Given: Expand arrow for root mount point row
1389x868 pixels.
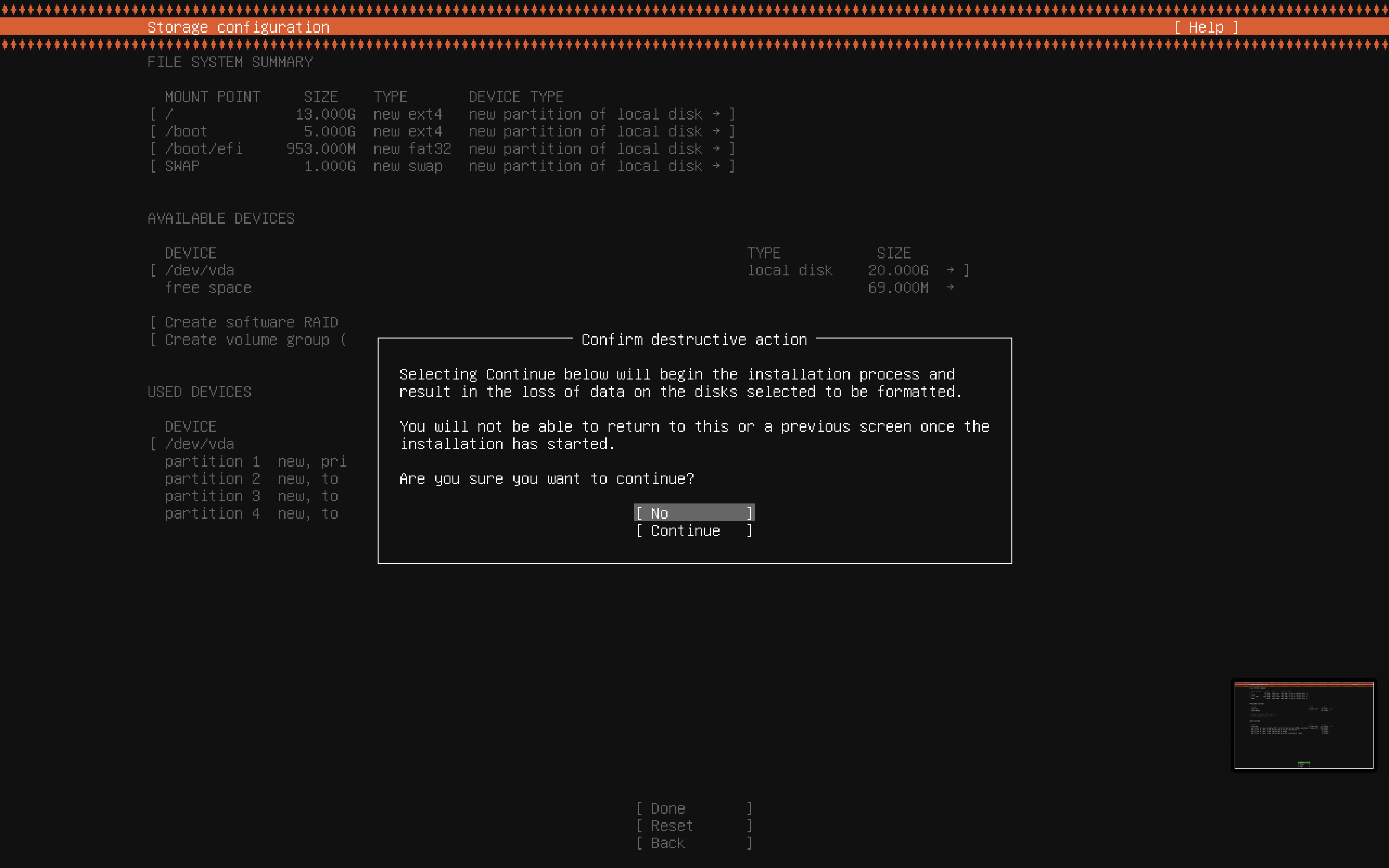Looking at the screenshot, I should [716, 114].
